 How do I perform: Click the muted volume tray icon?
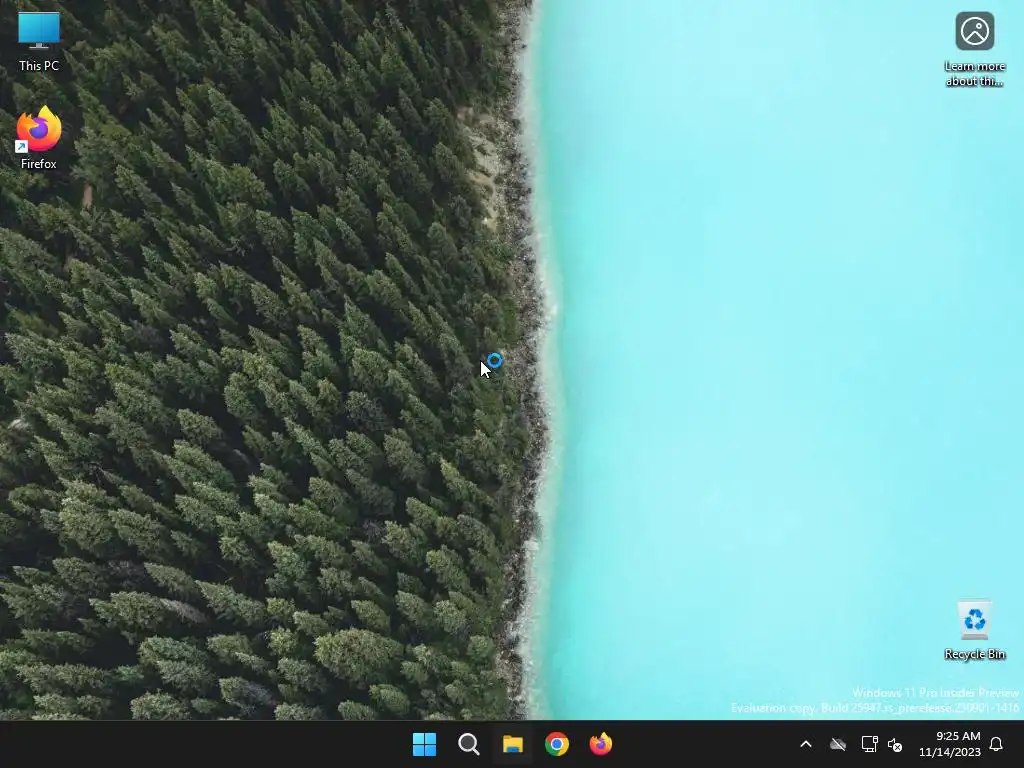pos(895,744)
